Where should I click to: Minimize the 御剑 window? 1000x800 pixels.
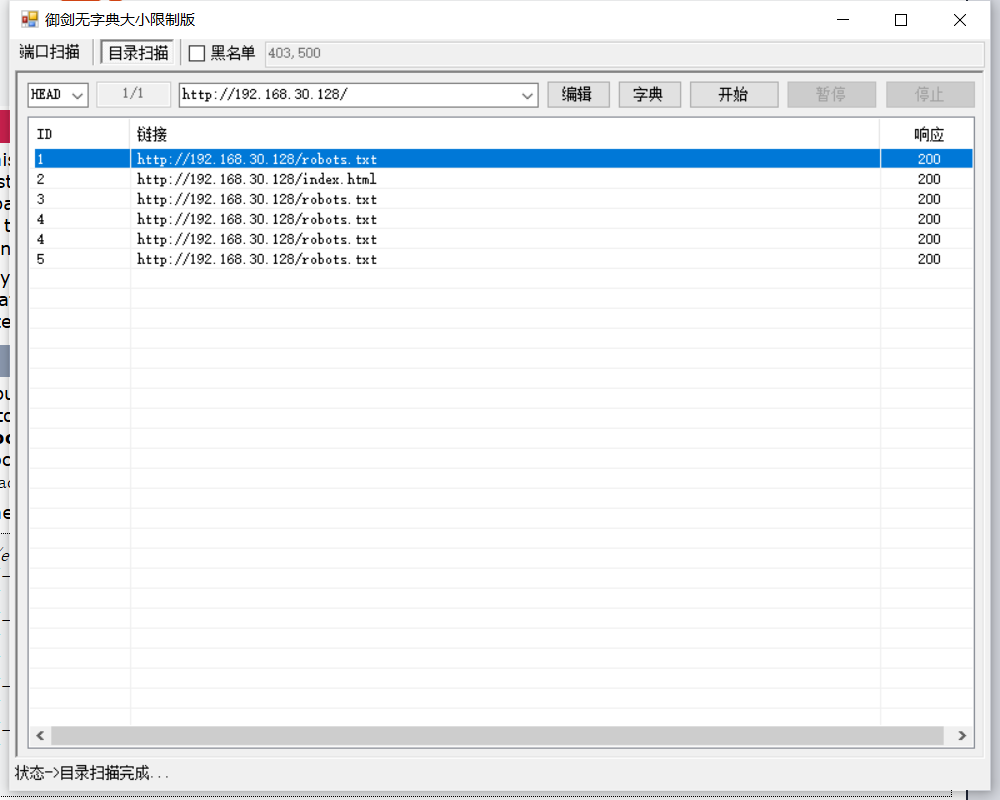coord(843,20)
